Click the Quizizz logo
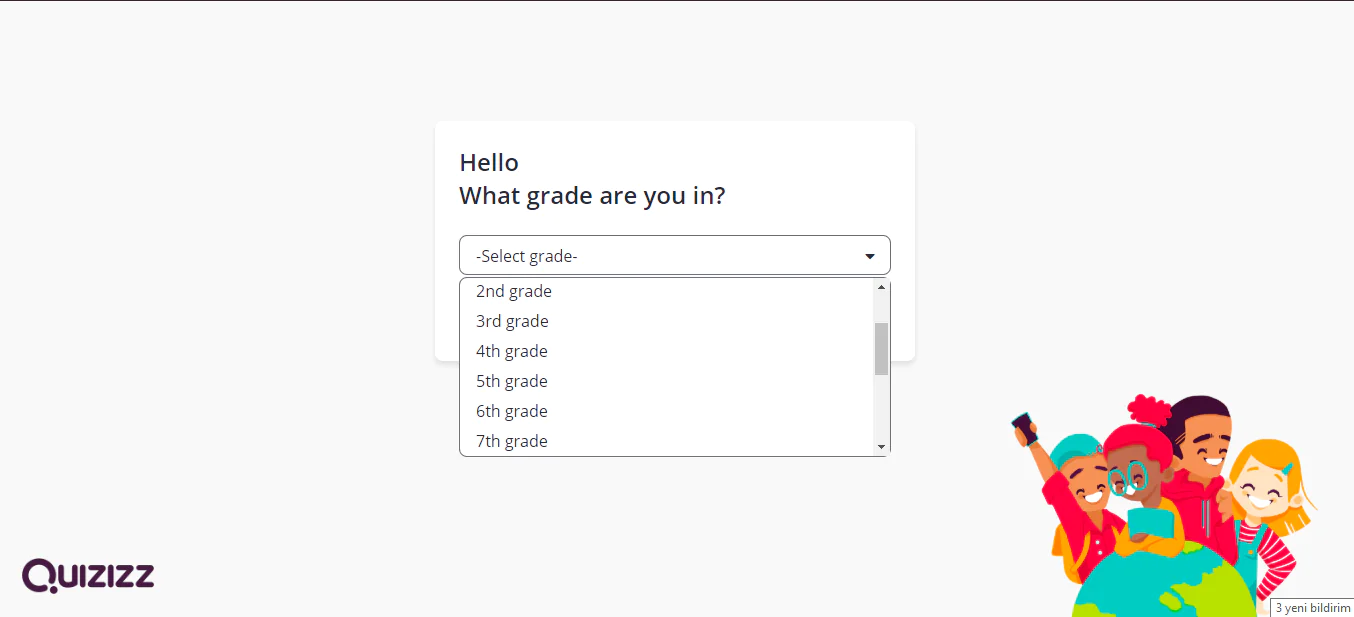This screenshot has width=1354, height=617. click(88, 575)
